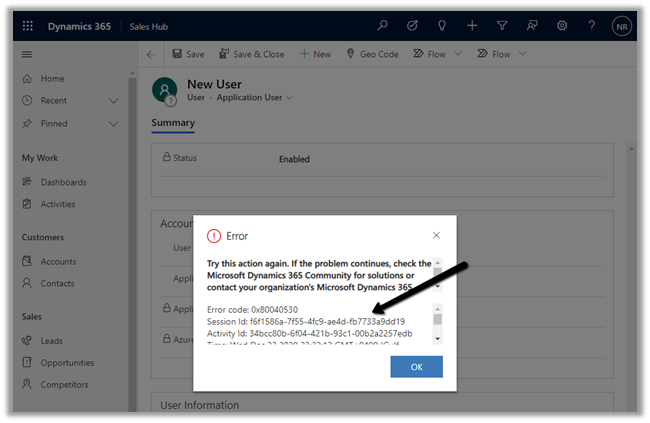Open the Dynamics 365 app launcher waffle
Screen dimensions: 650x423
(x=28, y=26)
